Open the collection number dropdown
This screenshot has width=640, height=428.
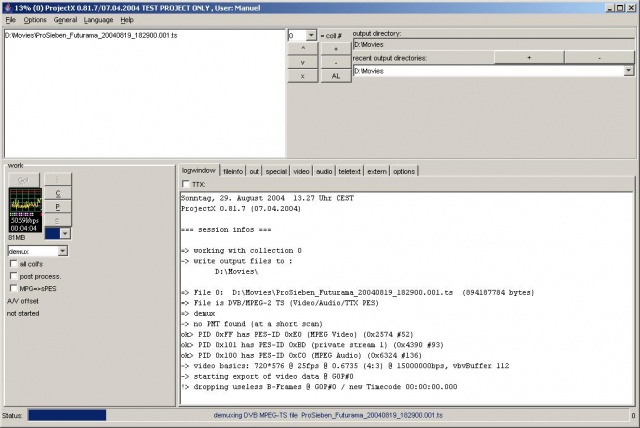pyautogui.click(x=311, y=35)
